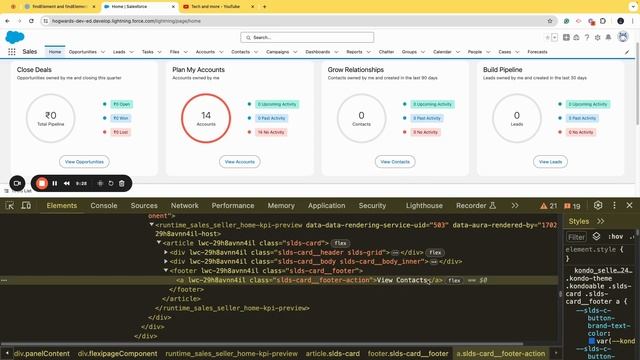Edit the navigation bar with pencil icon
This screenshot has width=640, height=360.
point(627,52)
